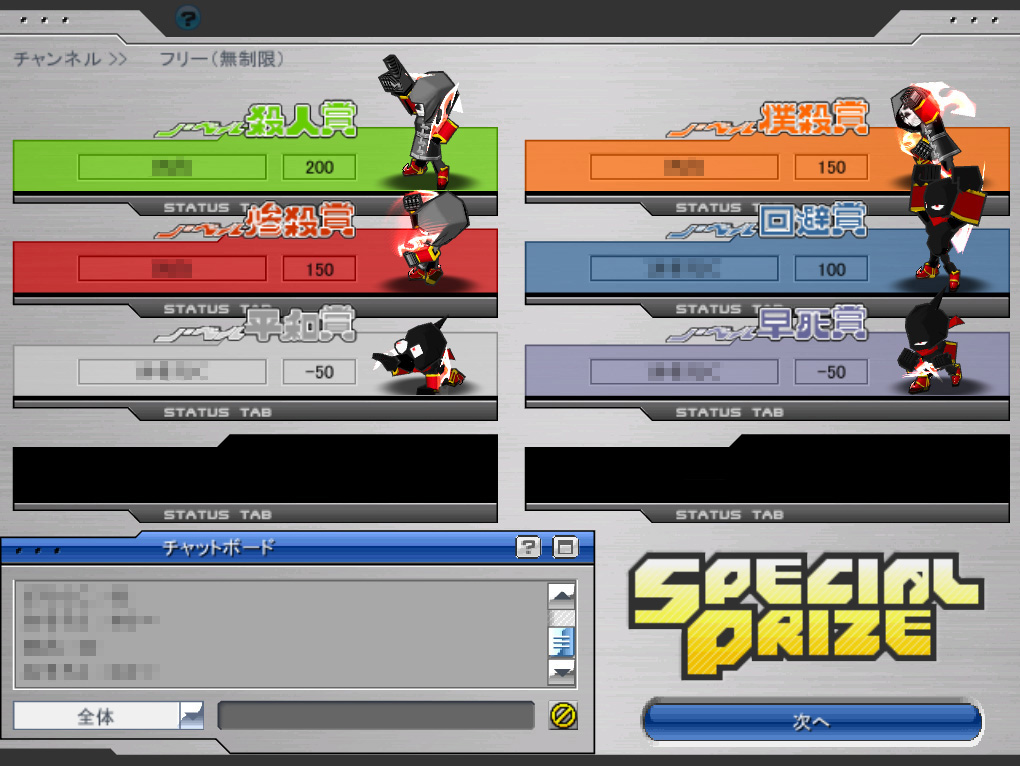This screenshot has height=766, width=1020.
Task: Open STATUS TAB under 早死賞 panel
Action: pos(729,412)
